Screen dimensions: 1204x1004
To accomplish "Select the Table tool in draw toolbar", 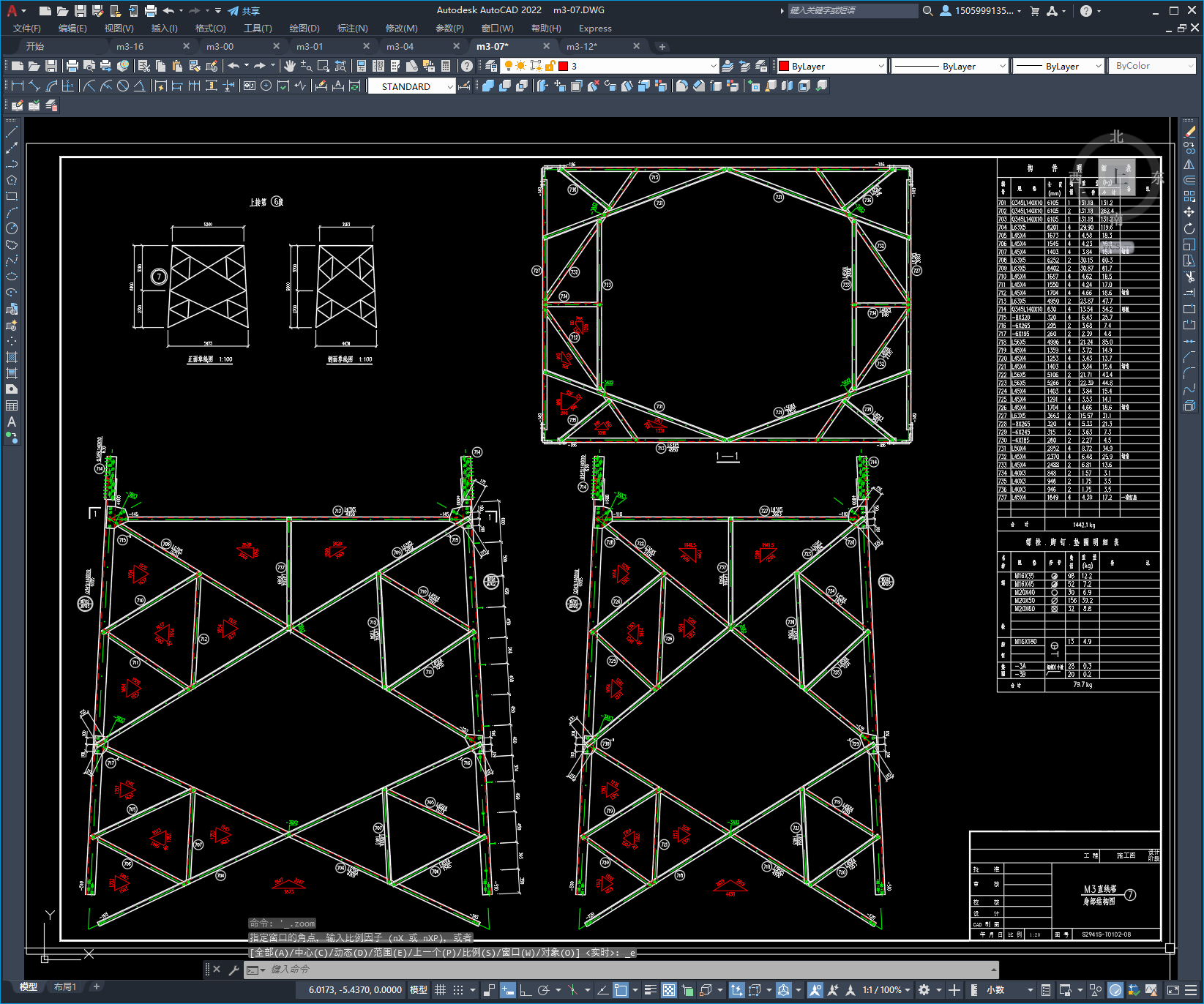I will pyautogui.click(x=12, y=405).
